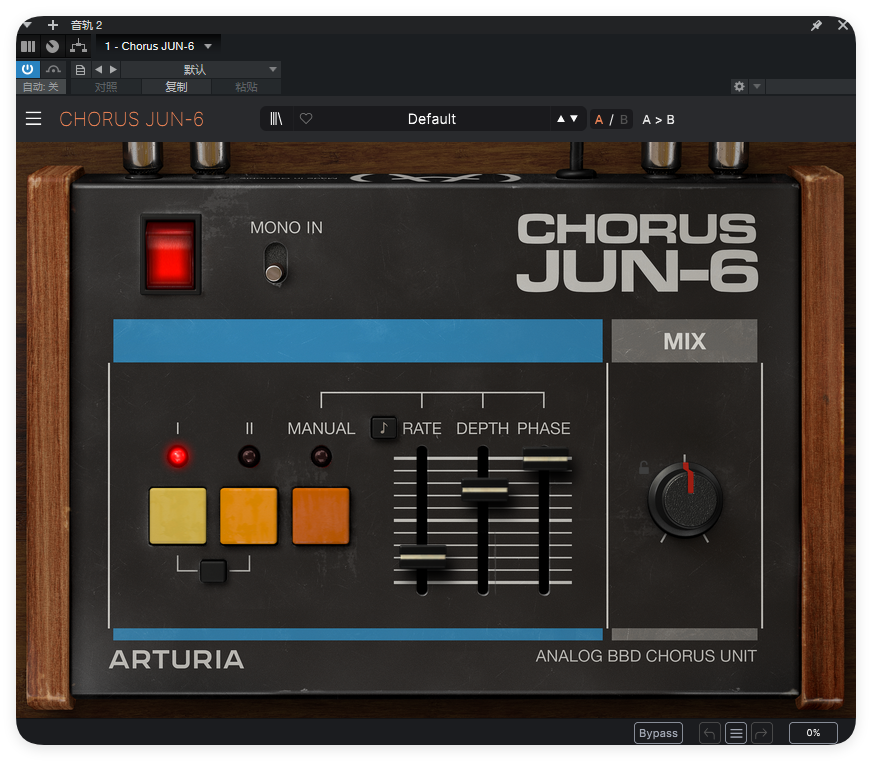Click the 对照 compare button
The image size is (872, 761).
point(106,87)
